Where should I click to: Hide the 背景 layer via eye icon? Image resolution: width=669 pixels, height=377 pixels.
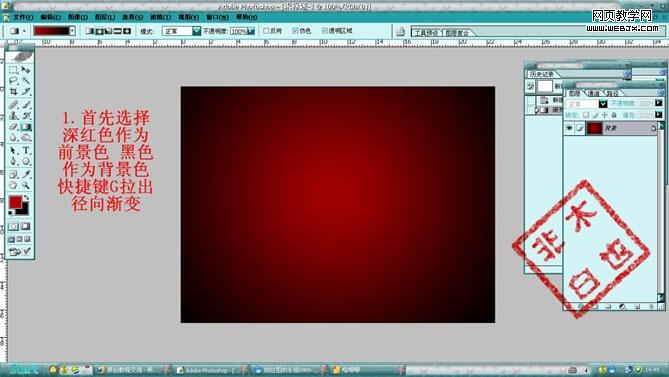(x=569, y=128)
